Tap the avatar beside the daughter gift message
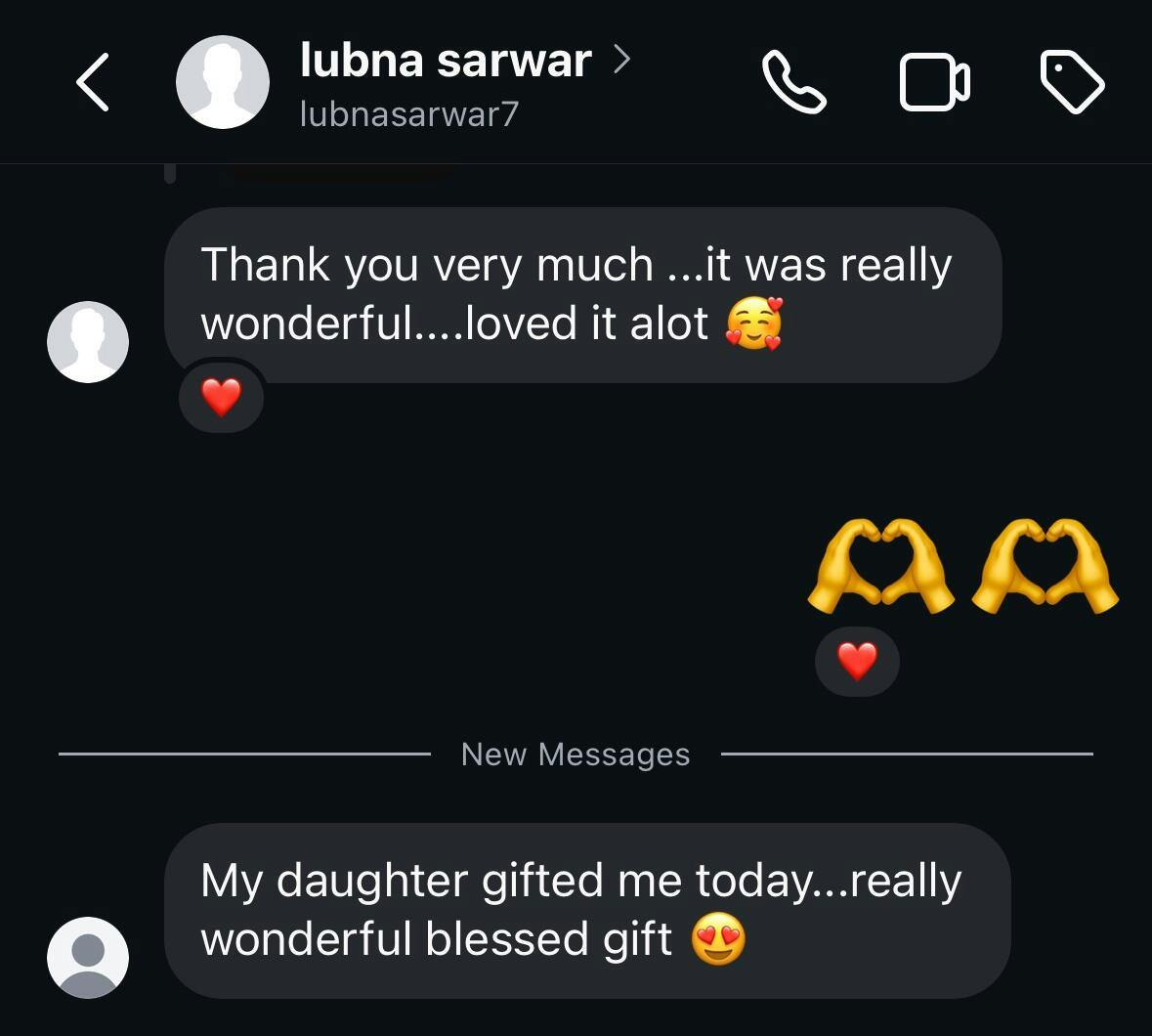The image size is (1152, 1036). tap(87, 958)
